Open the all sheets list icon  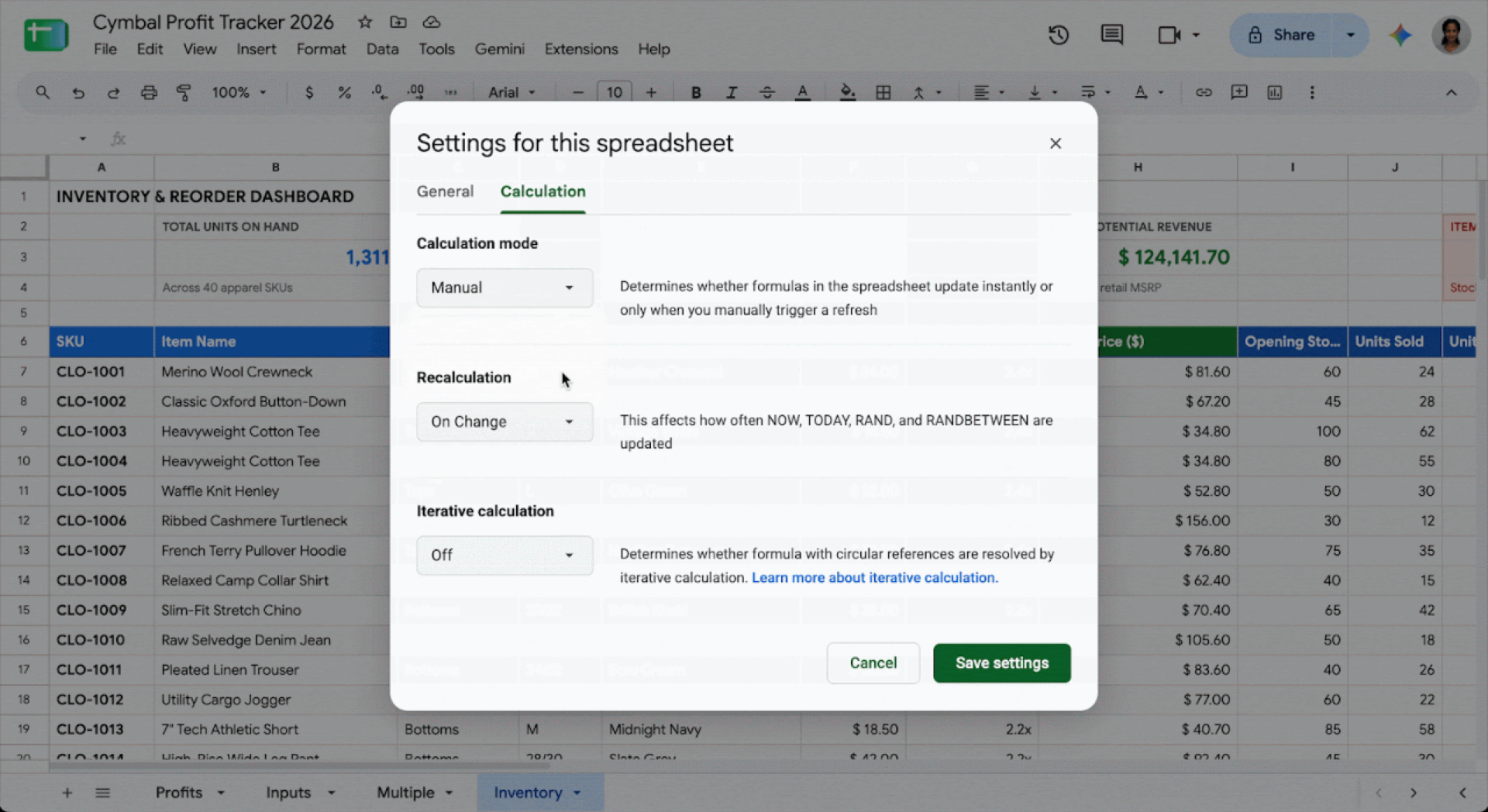[x=102, y=793]
